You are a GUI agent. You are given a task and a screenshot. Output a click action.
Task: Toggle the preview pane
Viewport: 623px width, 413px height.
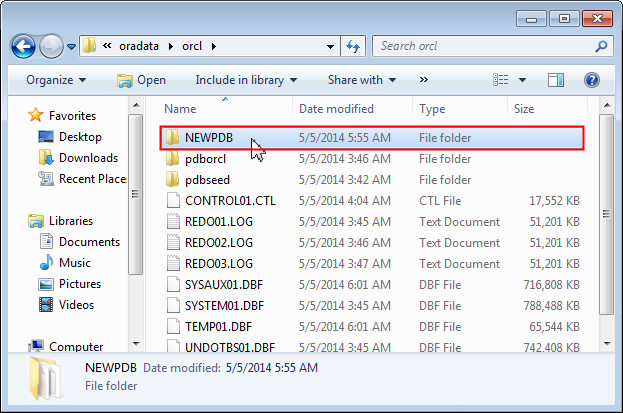click(x=556, y=80)
